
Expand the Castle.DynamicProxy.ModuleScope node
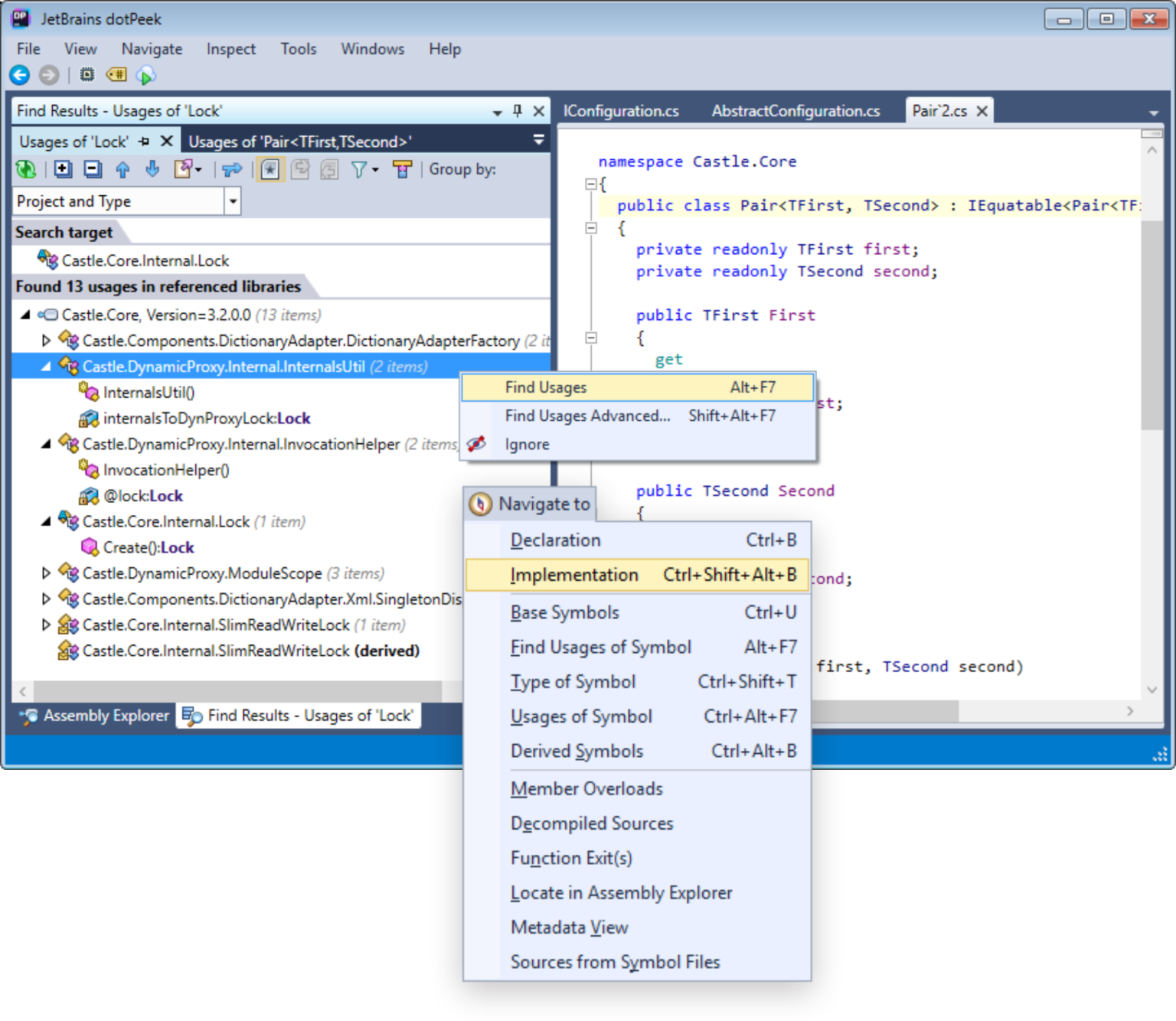(46, 572)
